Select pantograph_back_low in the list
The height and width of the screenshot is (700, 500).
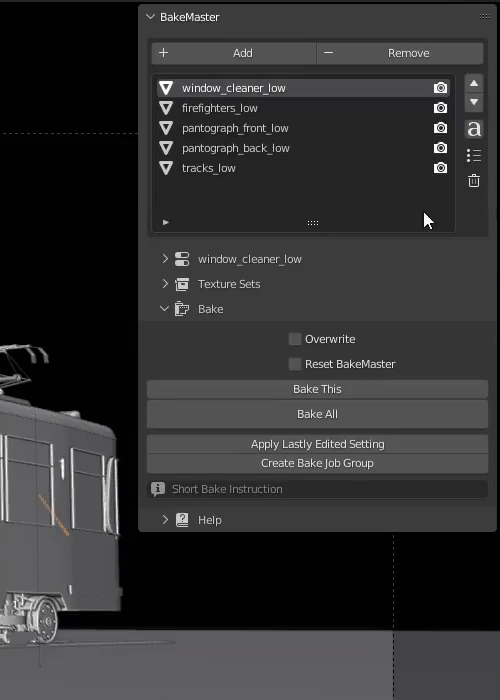[x=303, y=148]
